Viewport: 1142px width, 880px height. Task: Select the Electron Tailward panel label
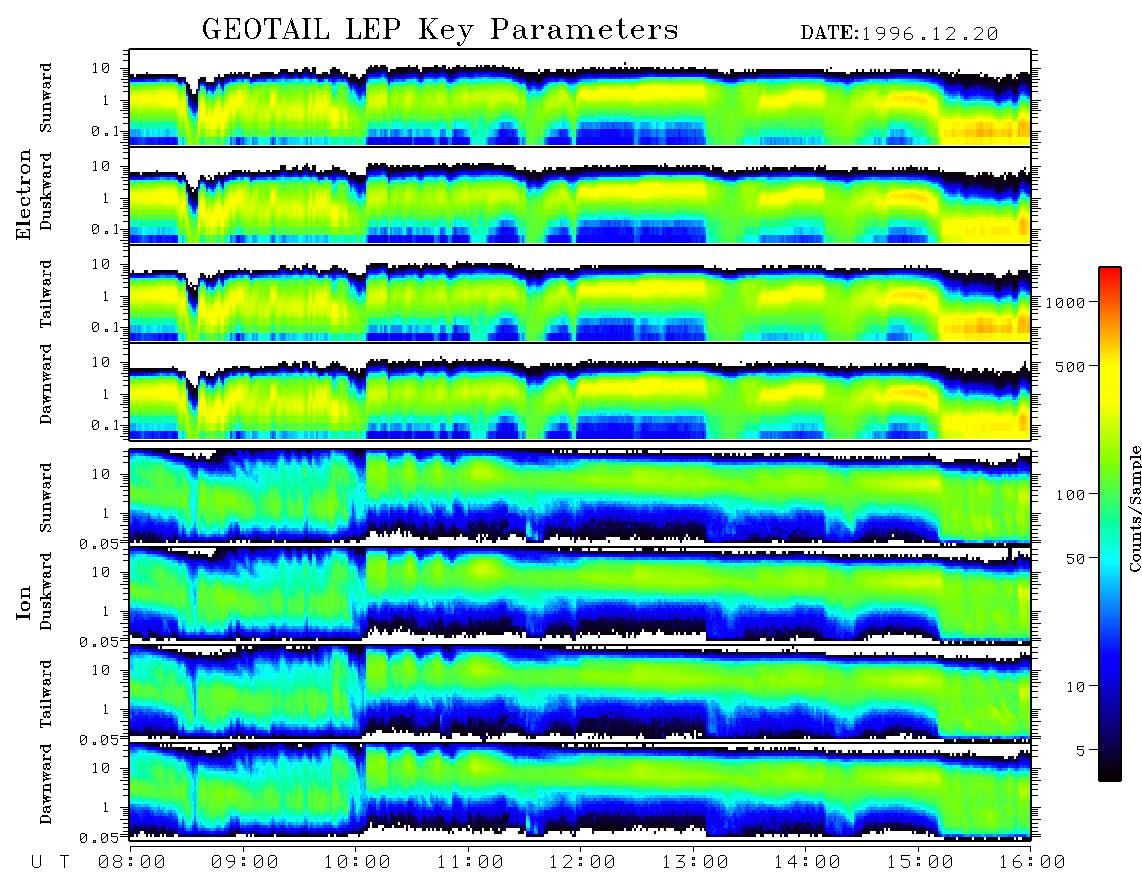tap(46, 294)
